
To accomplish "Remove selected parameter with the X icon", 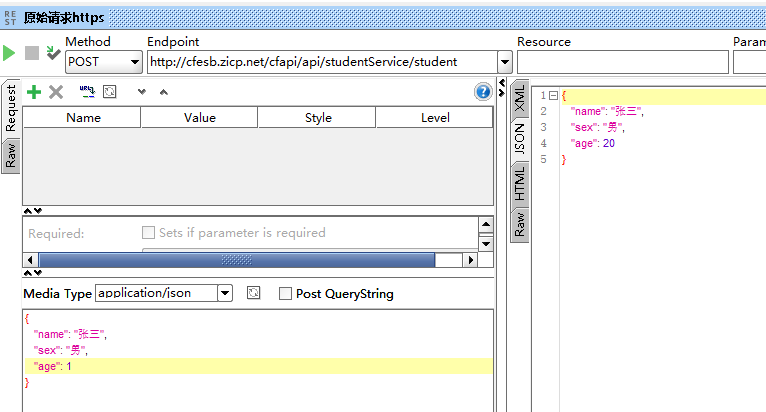I will pos(56,92).
